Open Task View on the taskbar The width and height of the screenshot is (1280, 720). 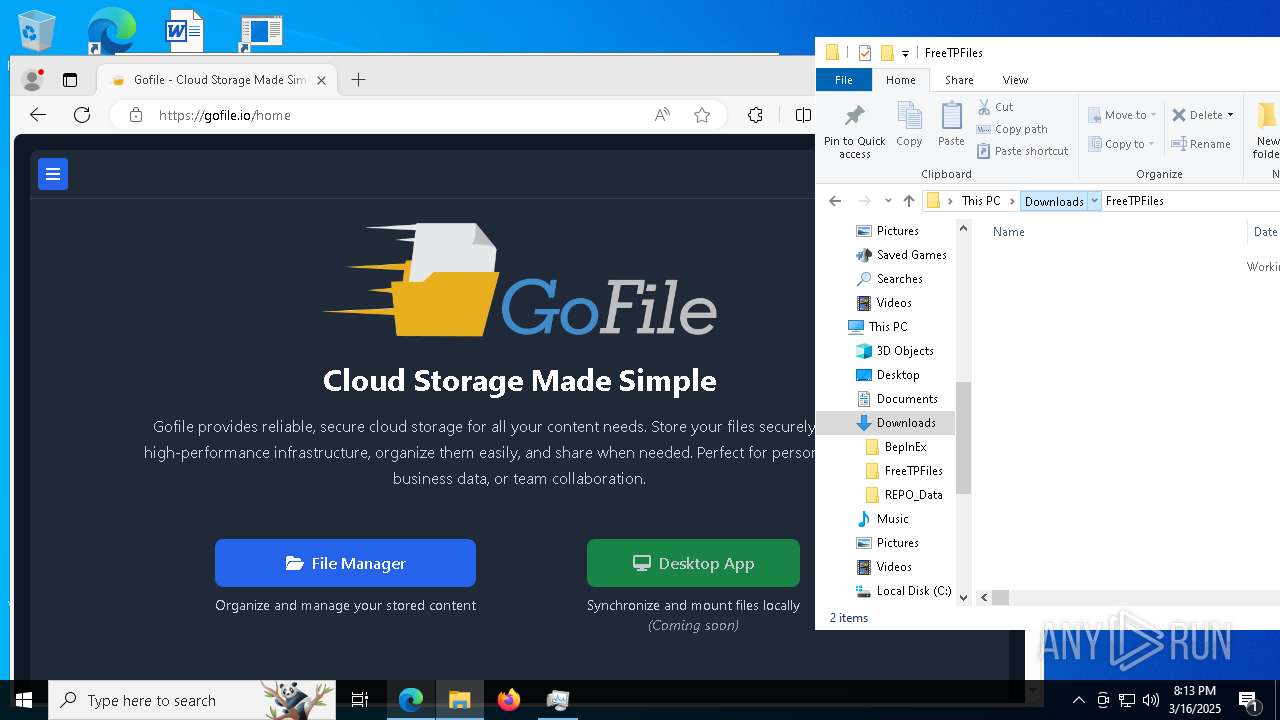point(360,700)
